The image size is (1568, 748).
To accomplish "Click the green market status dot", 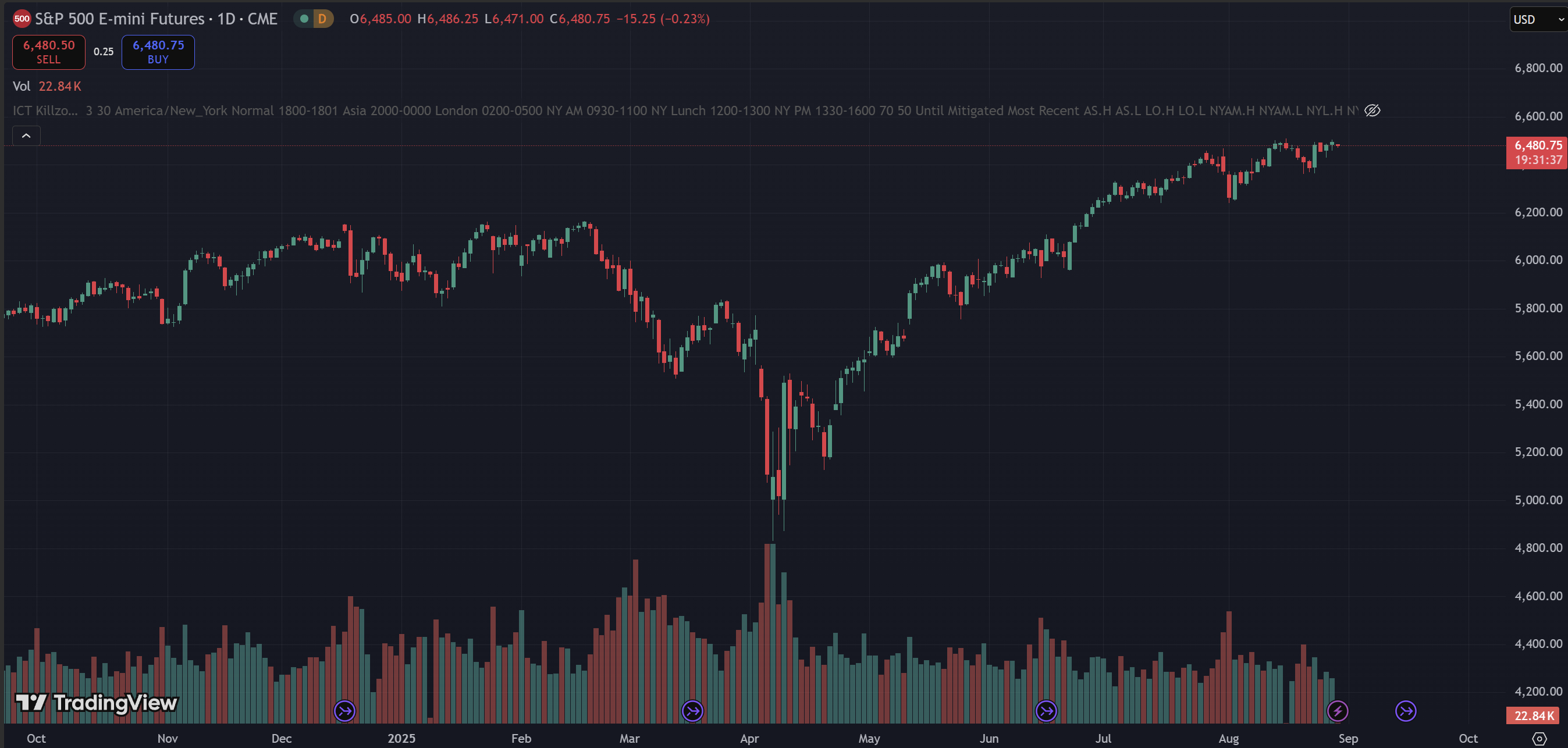I will tap(304, 19).
